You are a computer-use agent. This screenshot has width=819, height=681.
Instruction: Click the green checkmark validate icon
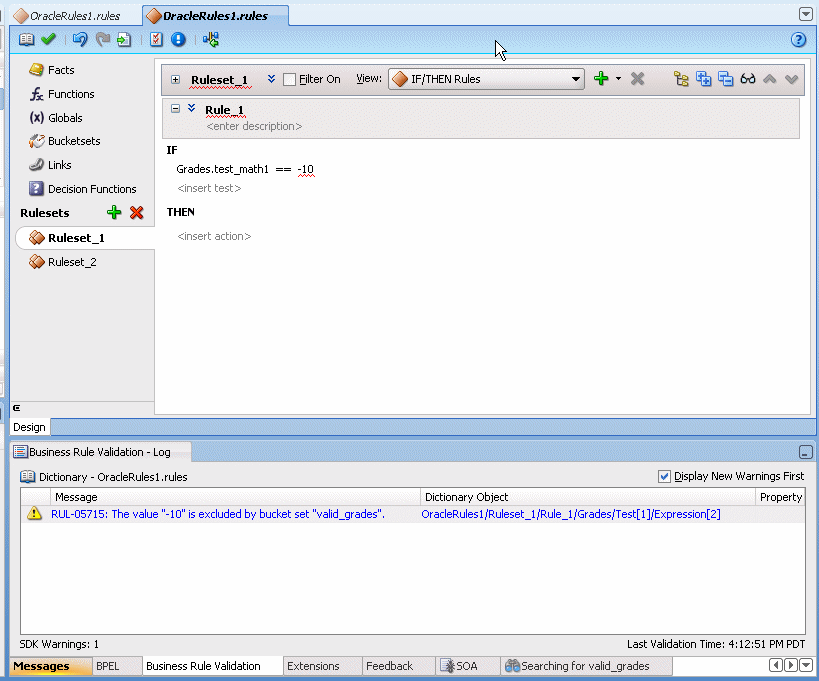click(x=49, y=39)
